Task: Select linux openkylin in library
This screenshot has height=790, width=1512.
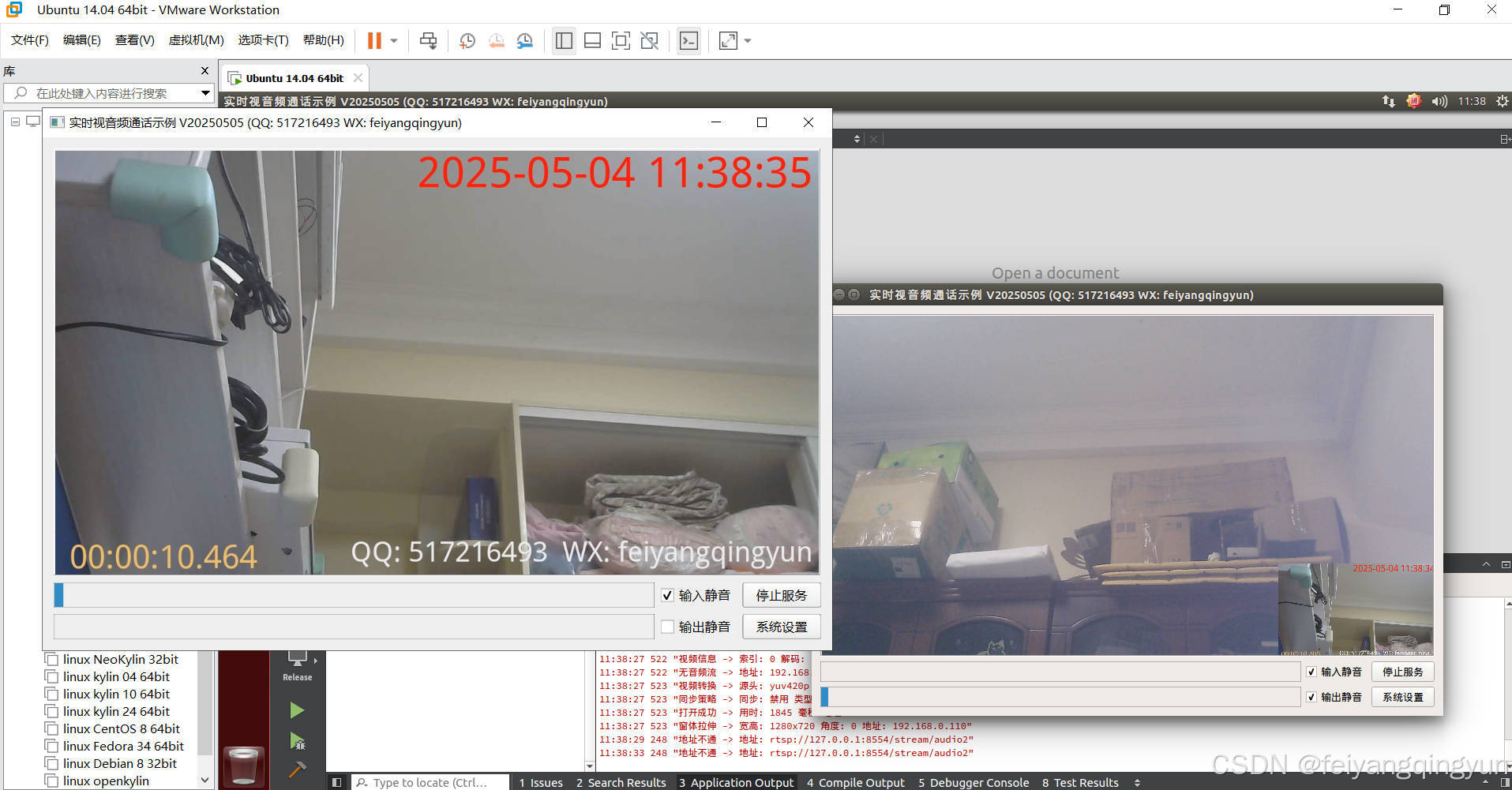Action: tap(106, 781)
